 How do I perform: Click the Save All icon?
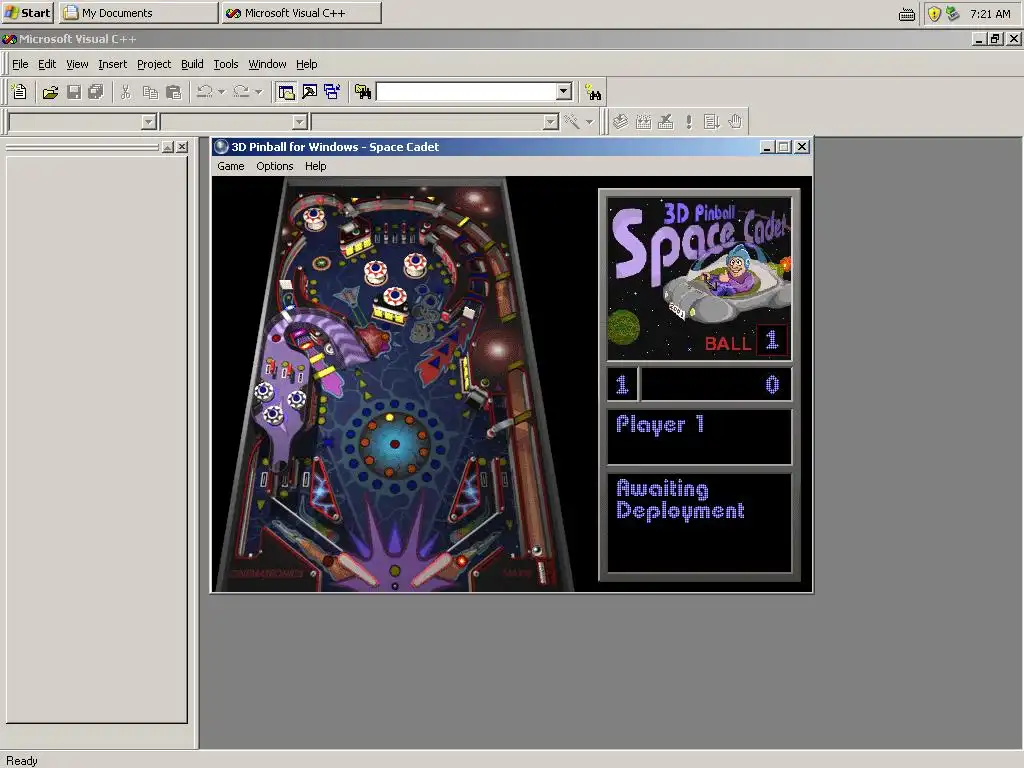point(96,92)
